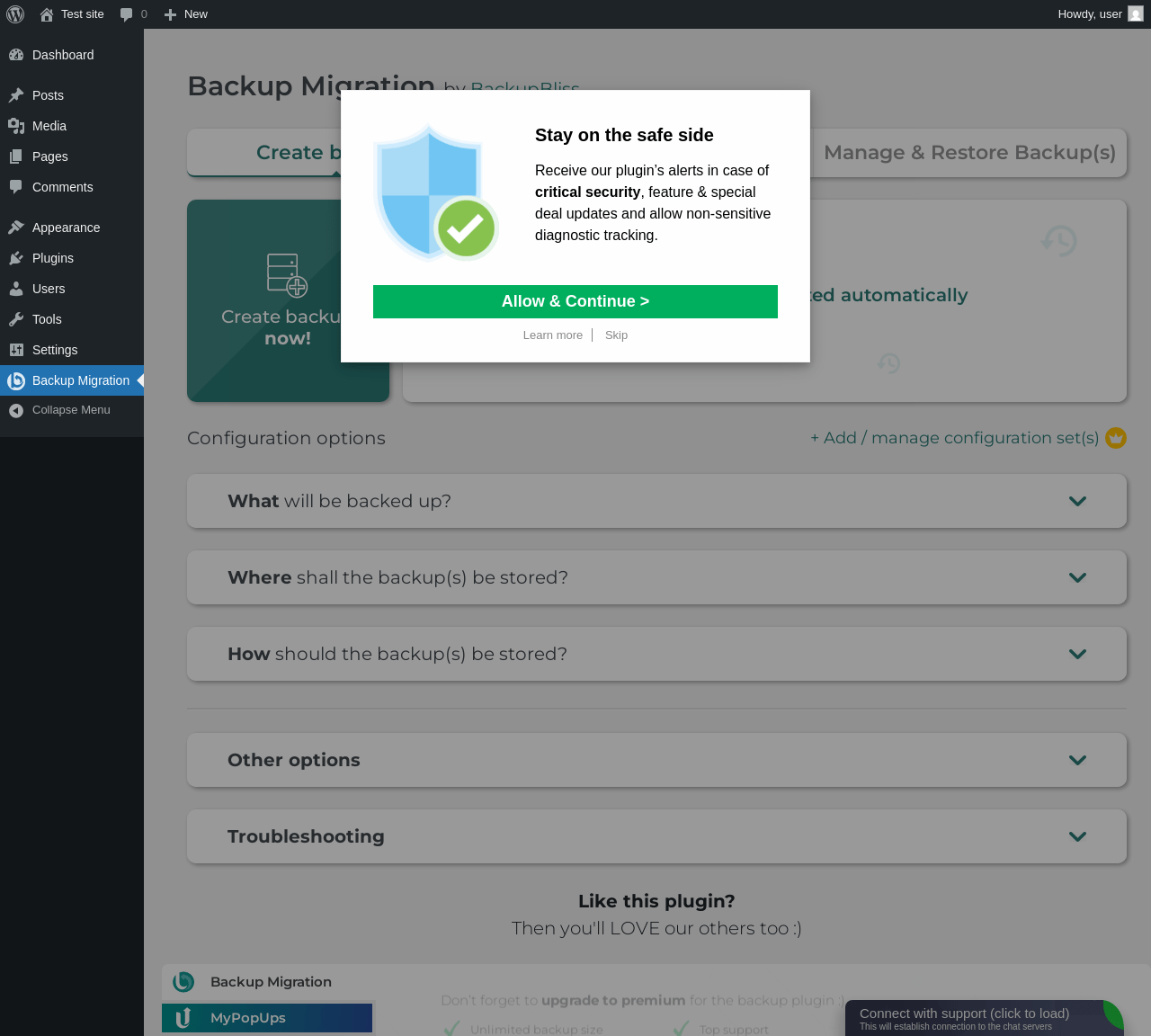Click 'Then you'll LOVE our others too :)' text
1151x1036 pixels.
coord(656,928)
